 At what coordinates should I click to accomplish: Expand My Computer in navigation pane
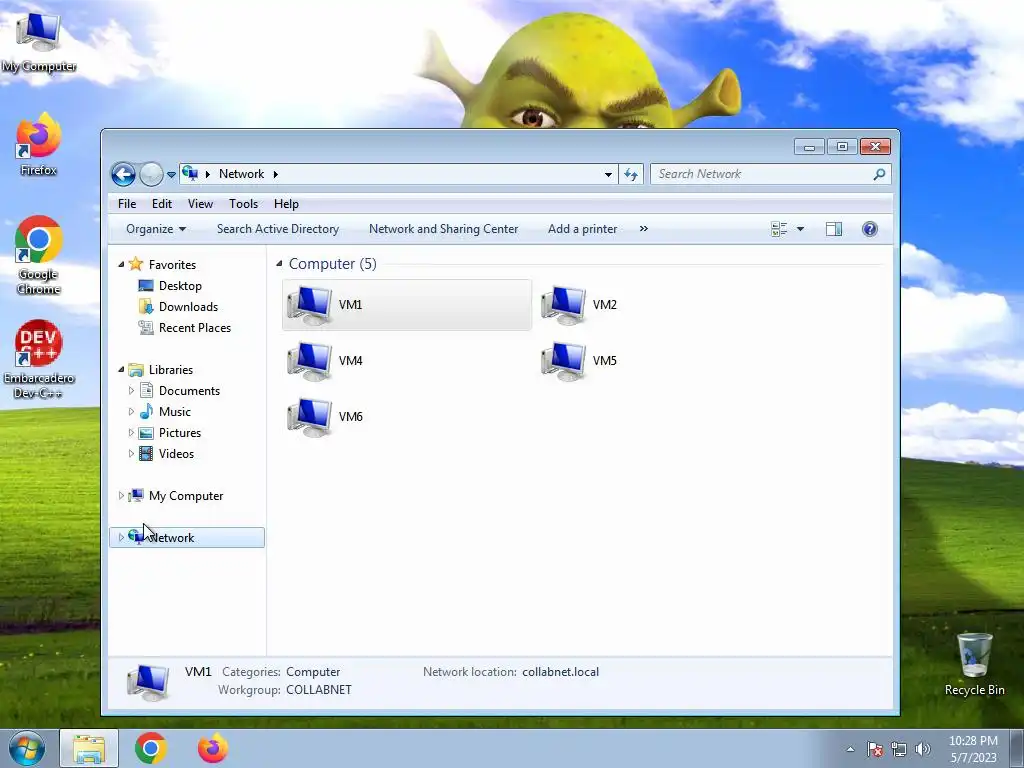121,496
